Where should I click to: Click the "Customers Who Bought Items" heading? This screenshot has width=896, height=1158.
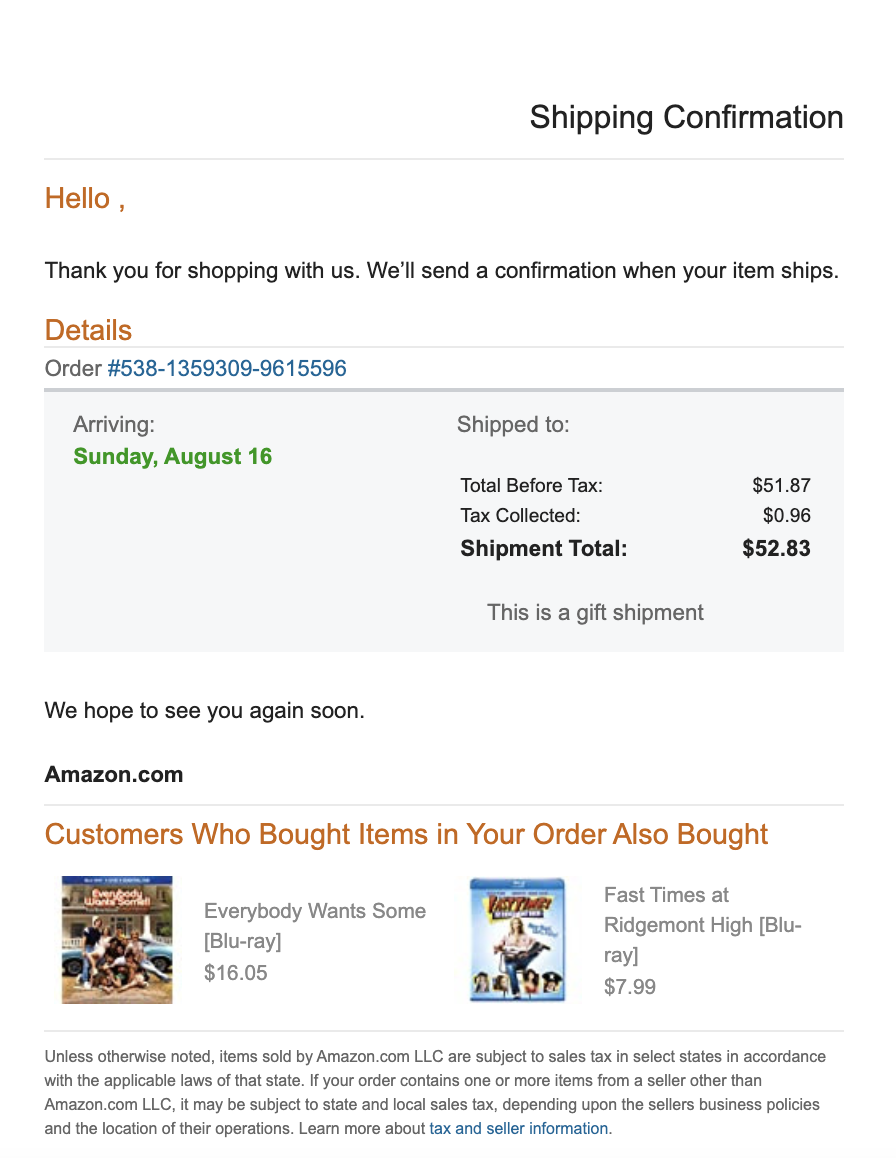(406, 834)
